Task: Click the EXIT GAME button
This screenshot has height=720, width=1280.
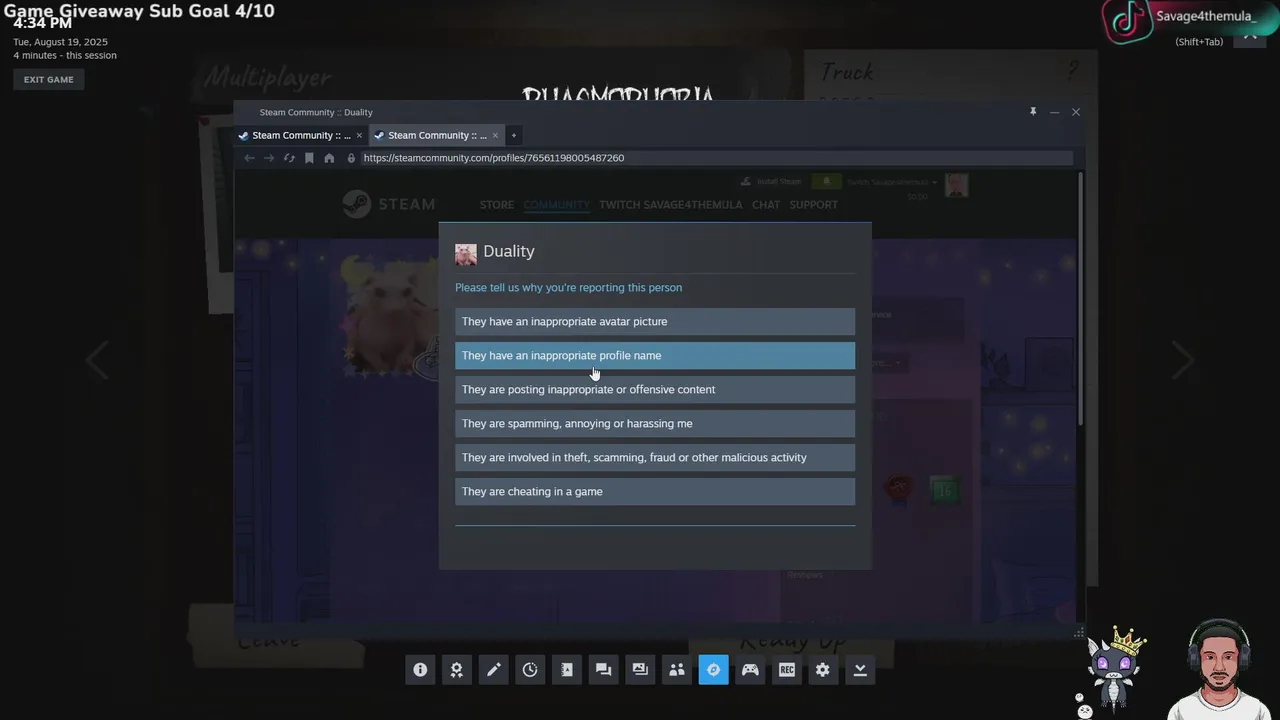Action: tap(49, 79)
